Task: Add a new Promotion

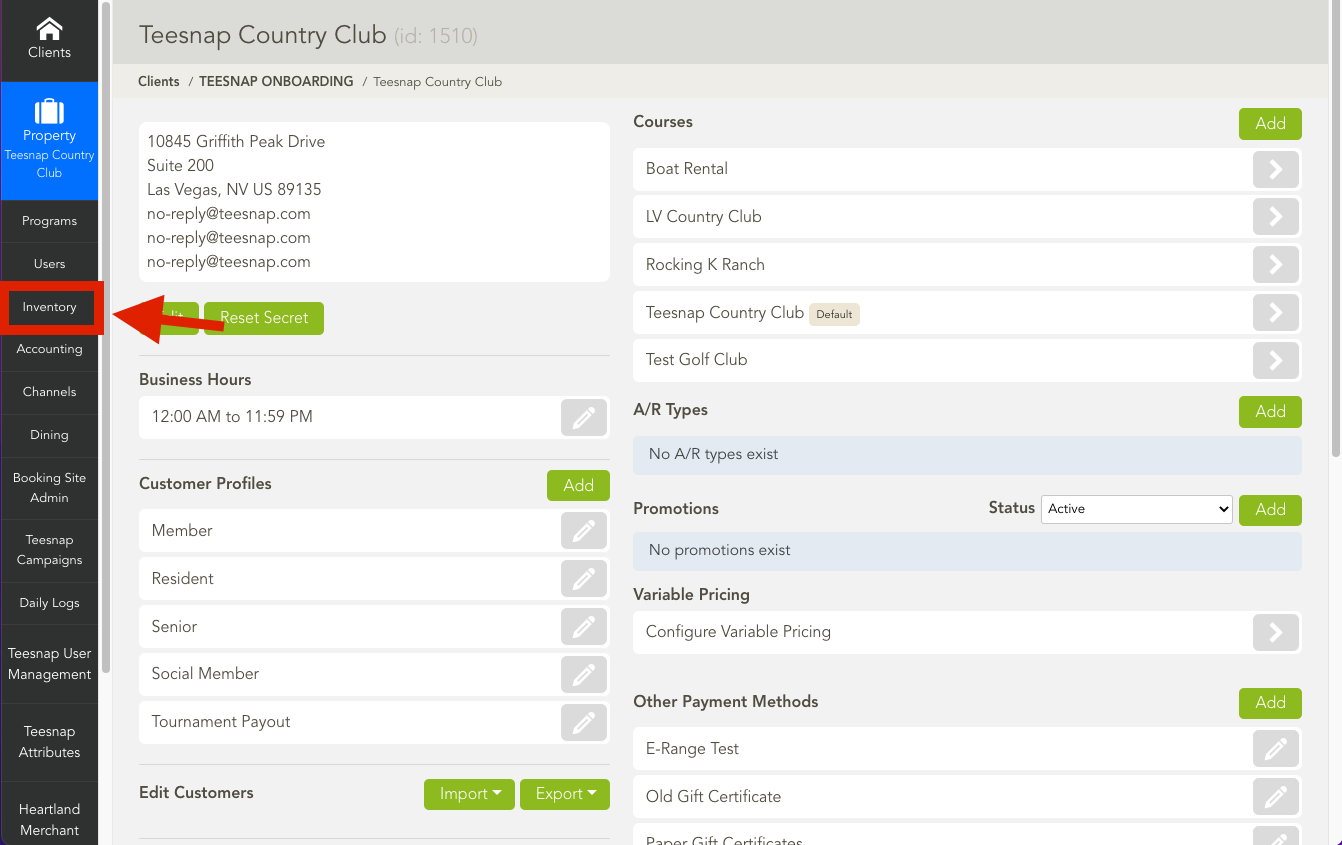Action: (x=1270, y=510)
